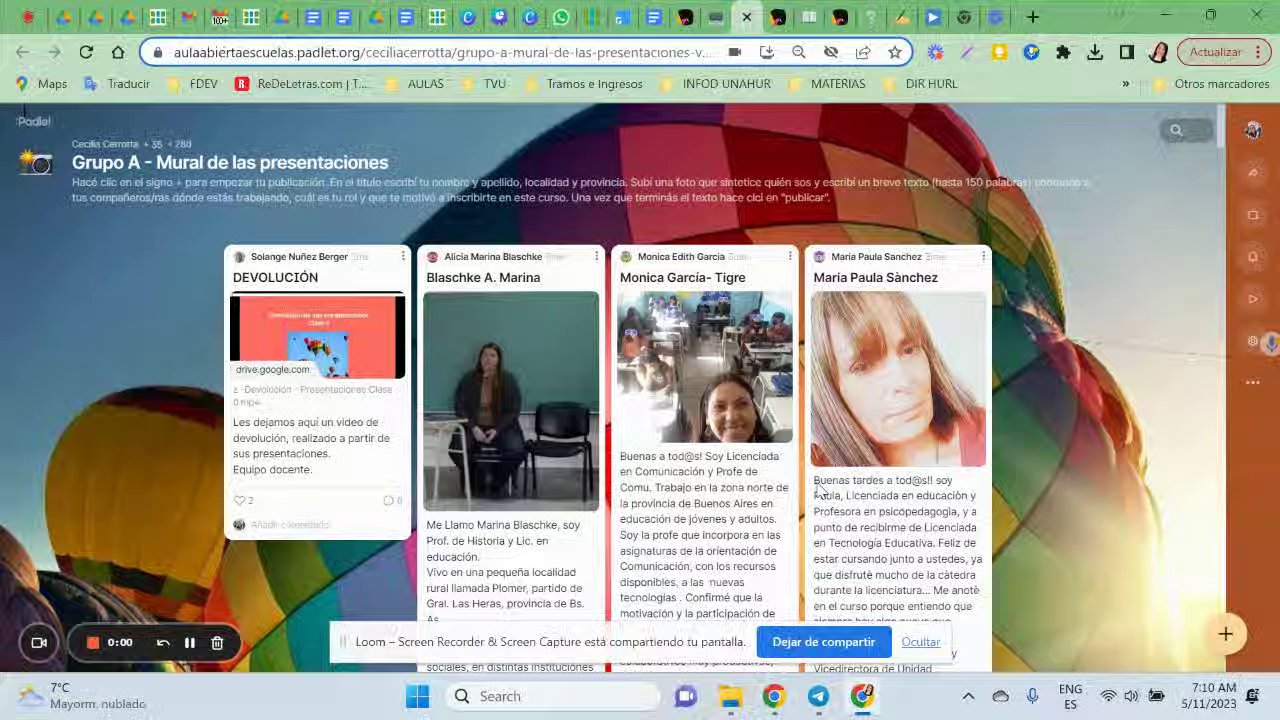Open the comments count on the DEVOLUCIÓN post
1280x720 pixels.
tap(392, 500)
